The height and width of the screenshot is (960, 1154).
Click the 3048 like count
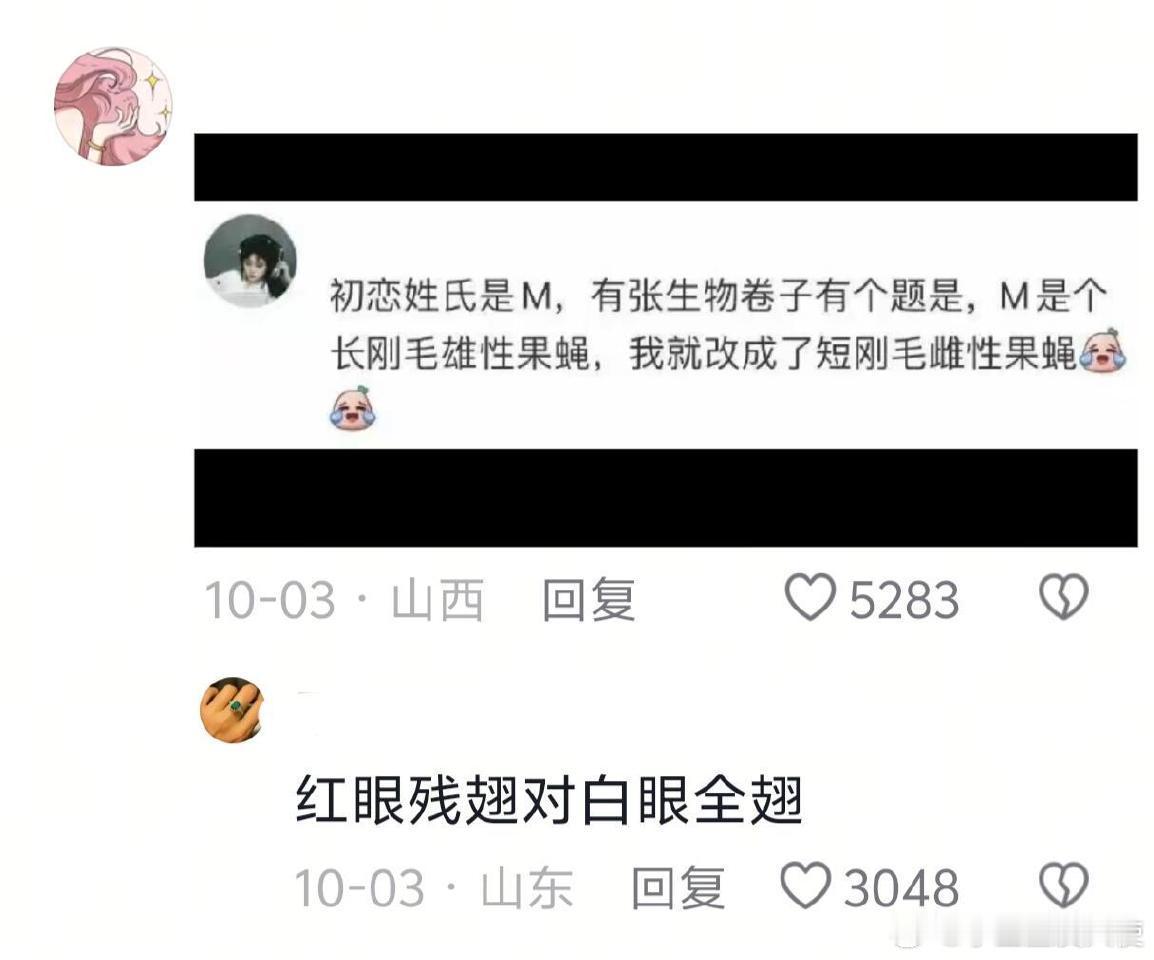[902, 887]
